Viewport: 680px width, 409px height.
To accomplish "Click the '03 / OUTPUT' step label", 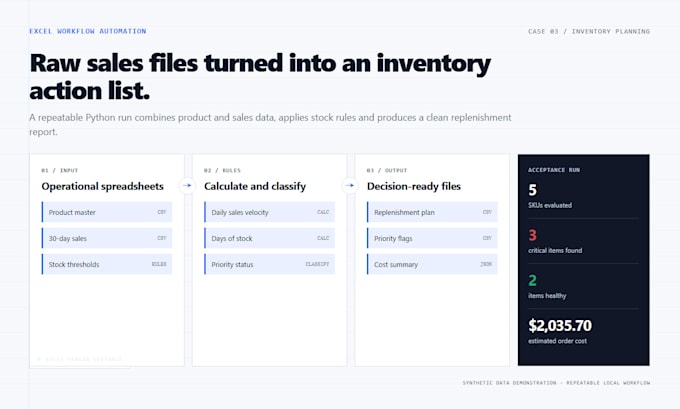I will coord(387,170).
